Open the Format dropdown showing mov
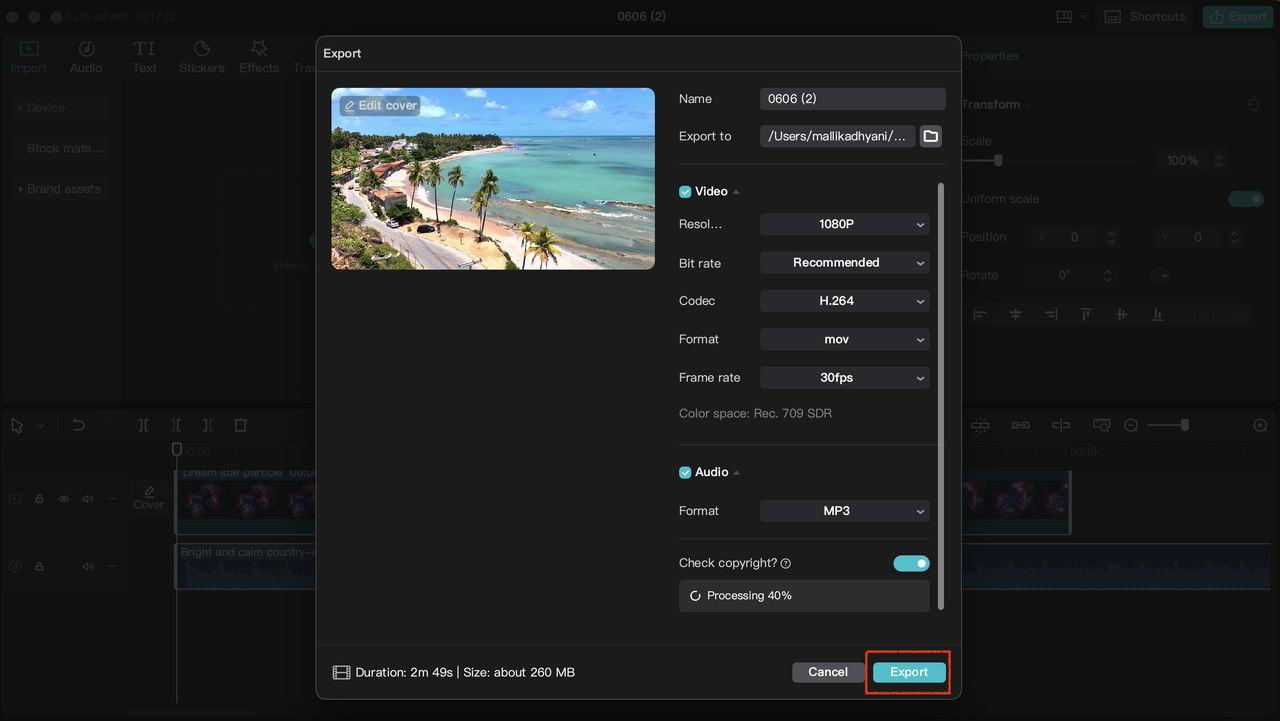The height and width of the screenshot is (721, 1280). (x=844, y=339)
